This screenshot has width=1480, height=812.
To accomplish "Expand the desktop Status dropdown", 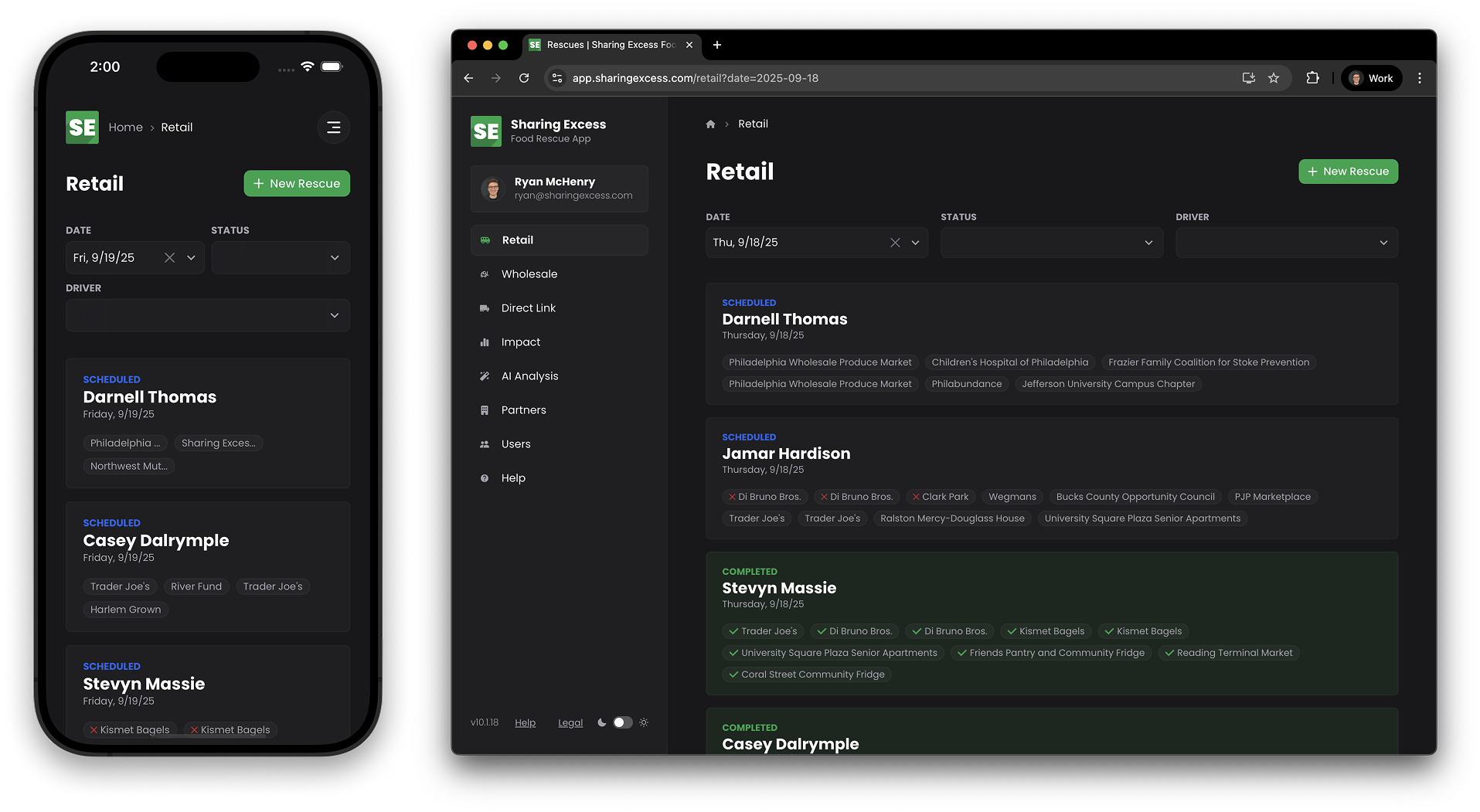I will [x=1051, y=243].
